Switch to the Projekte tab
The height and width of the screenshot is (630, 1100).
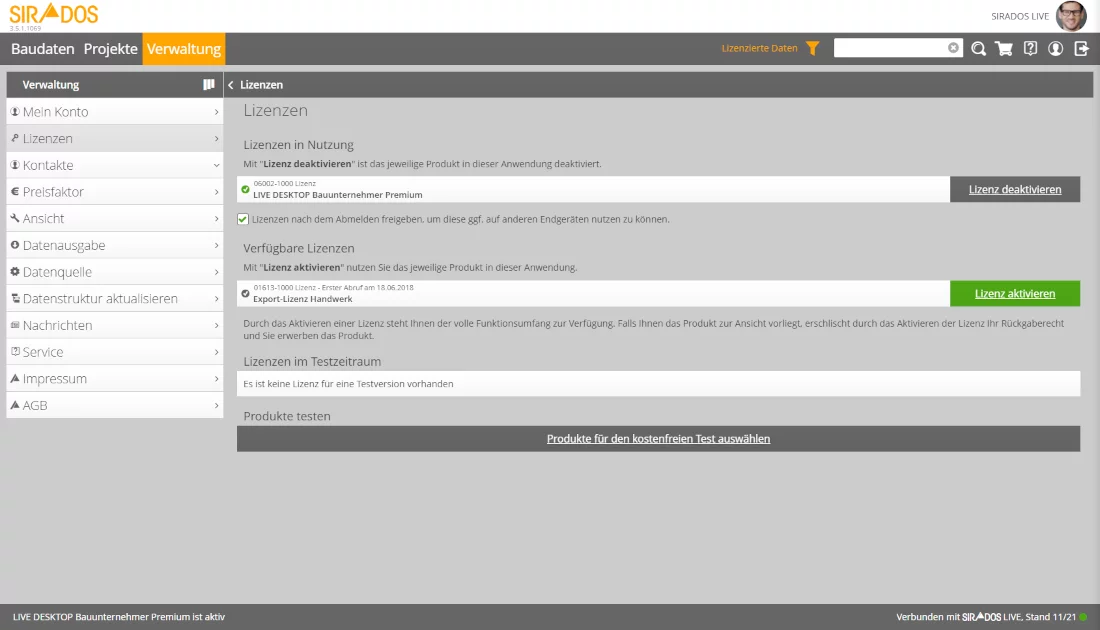coord(110,49)
